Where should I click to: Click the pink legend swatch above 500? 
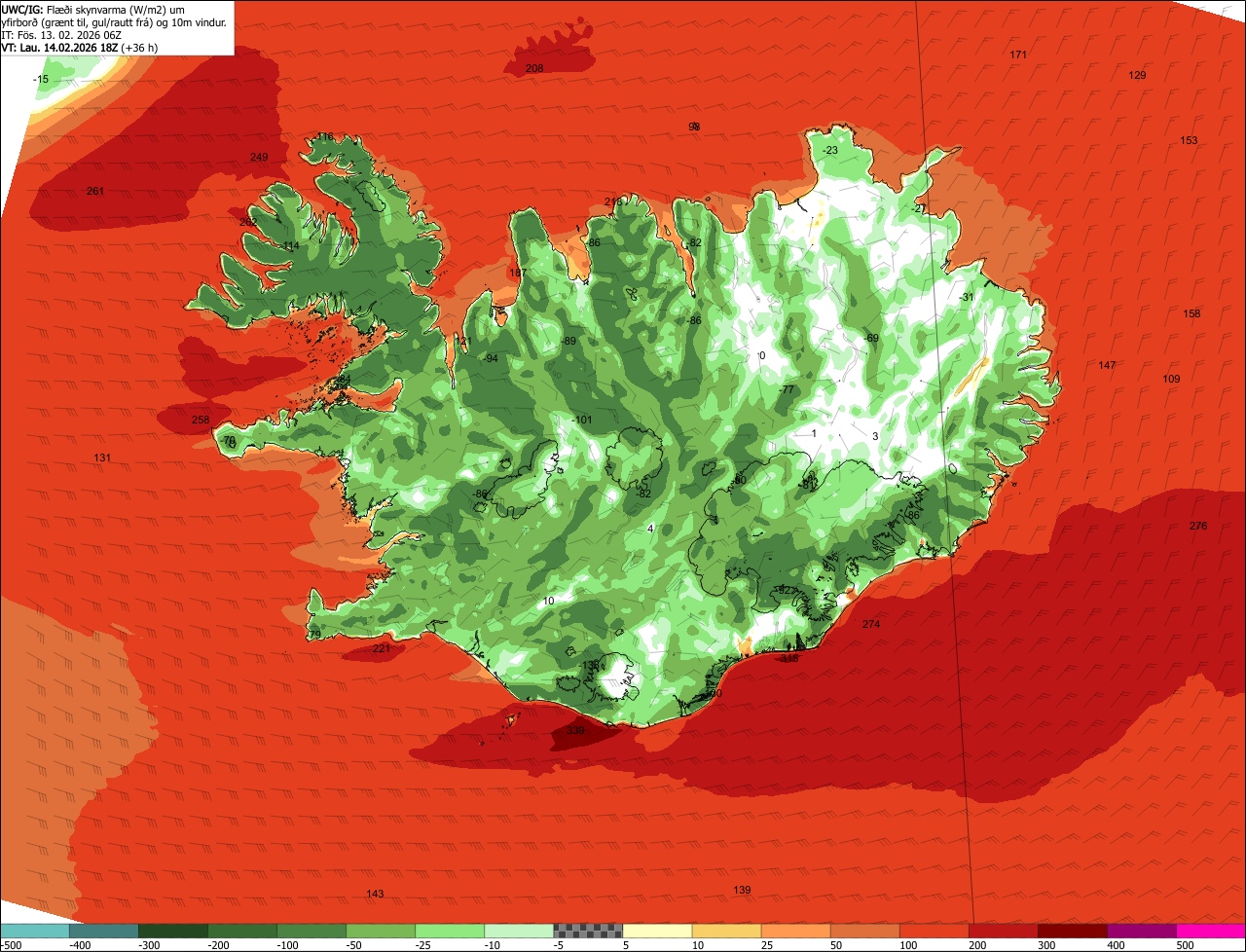coord(1211,931)
